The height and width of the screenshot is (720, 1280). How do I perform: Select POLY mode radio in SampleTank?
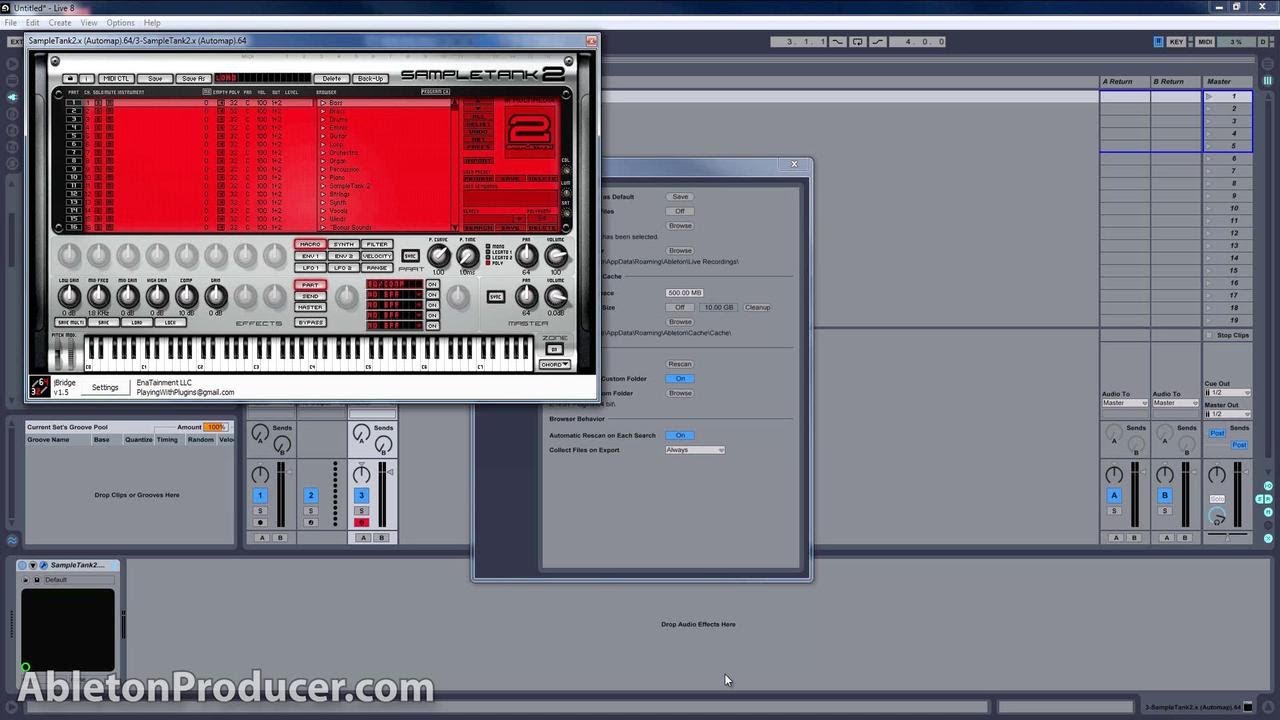pyautogui.click(x=488, y=265)
